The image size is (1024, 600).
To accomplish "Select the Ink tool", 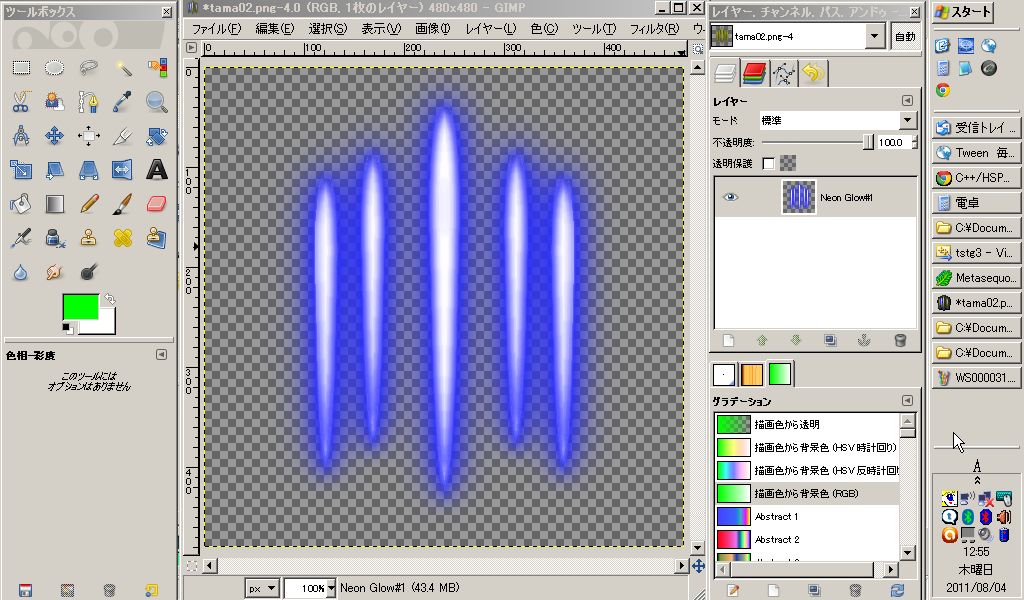I will (54, 238).
